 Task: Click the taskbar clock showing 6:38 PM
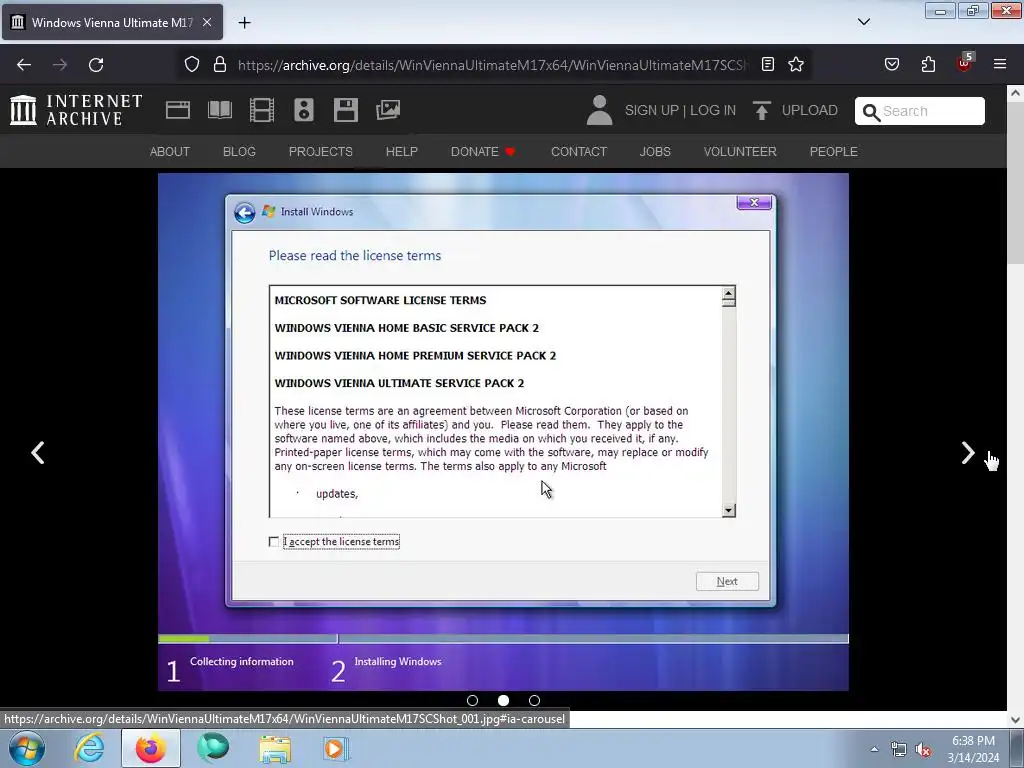973,749
